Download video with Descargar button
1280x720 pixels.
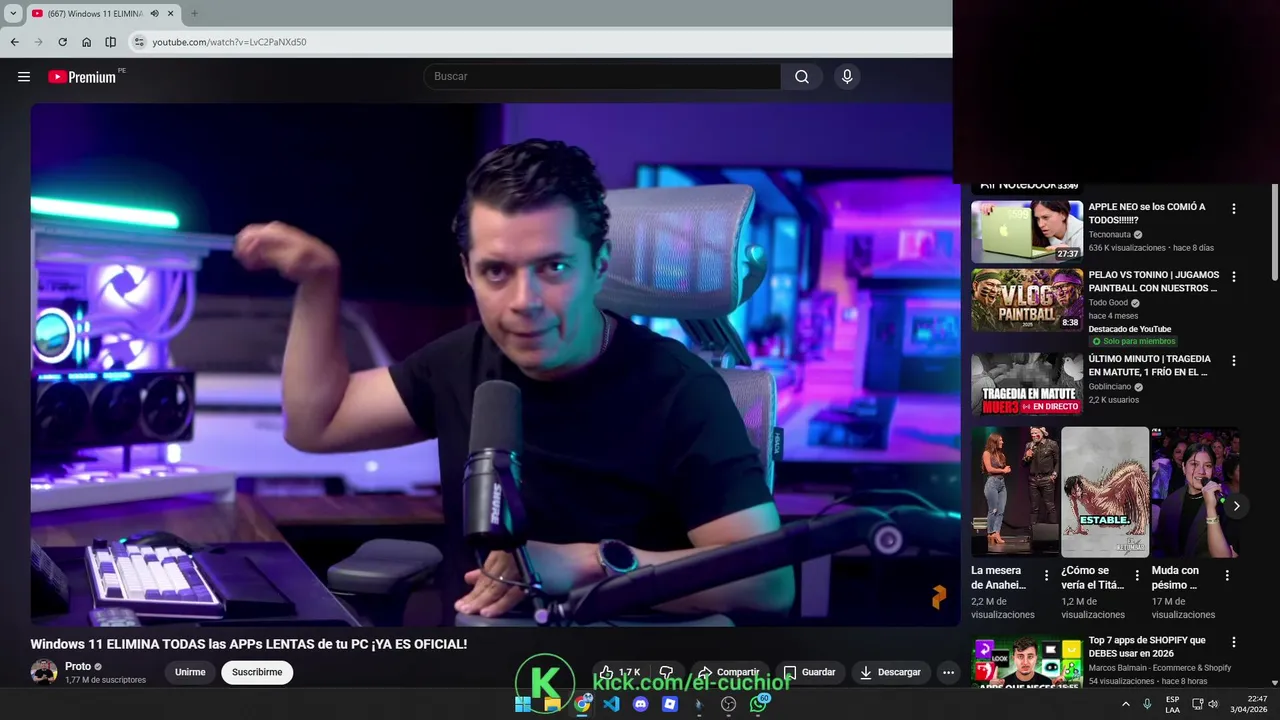[890, 672]
